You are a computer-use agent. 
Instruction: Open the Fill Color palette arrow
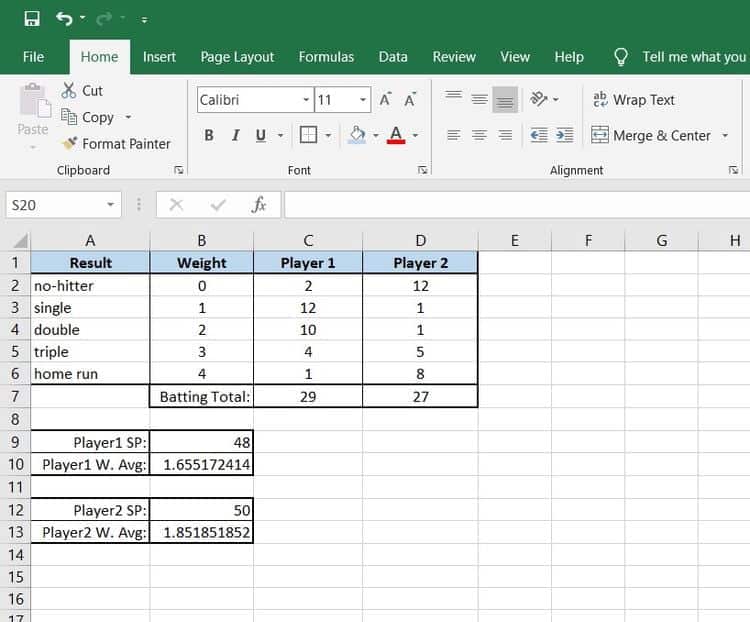pos(375,136)
